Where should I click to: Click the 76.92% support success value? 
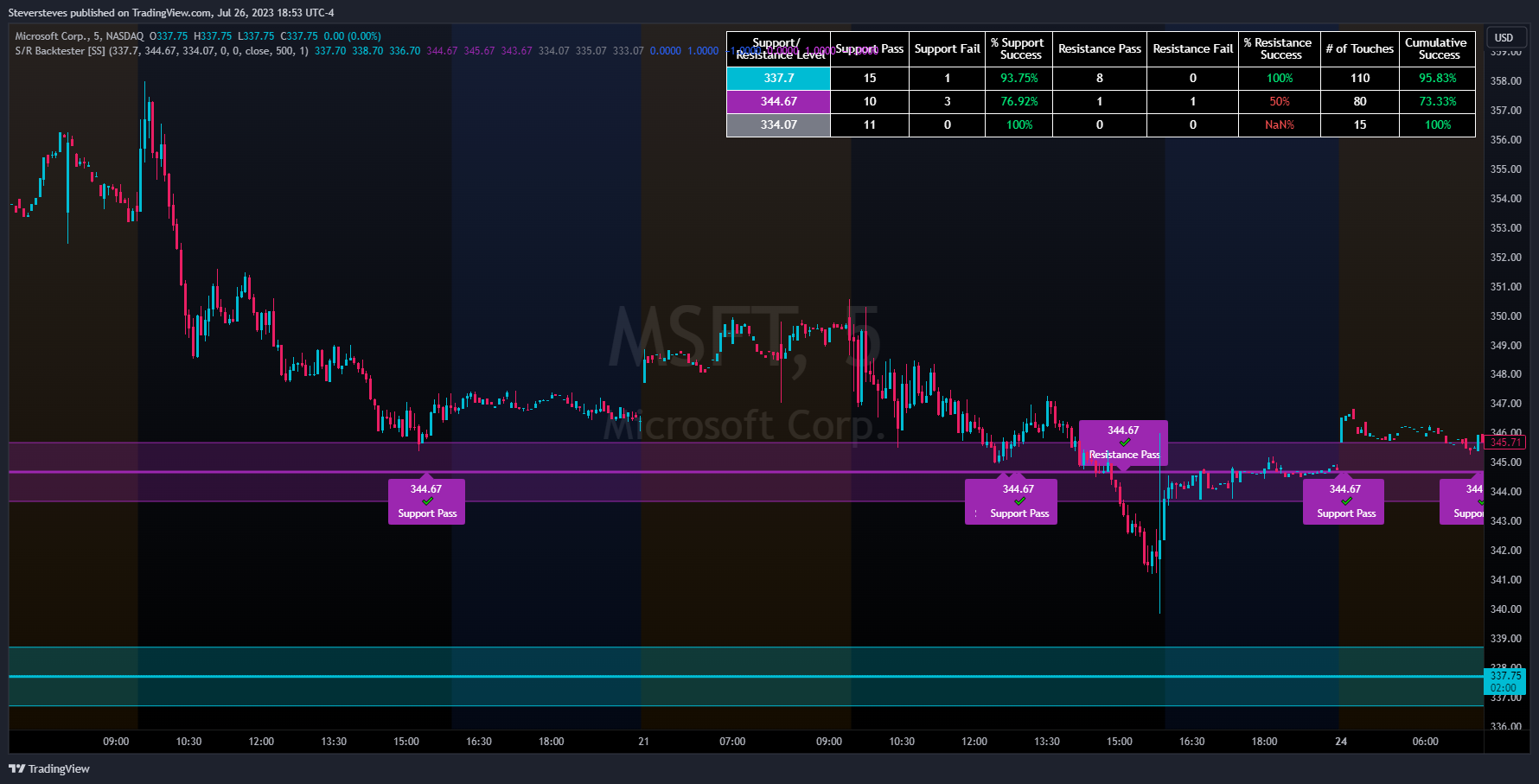[1019, 101]
